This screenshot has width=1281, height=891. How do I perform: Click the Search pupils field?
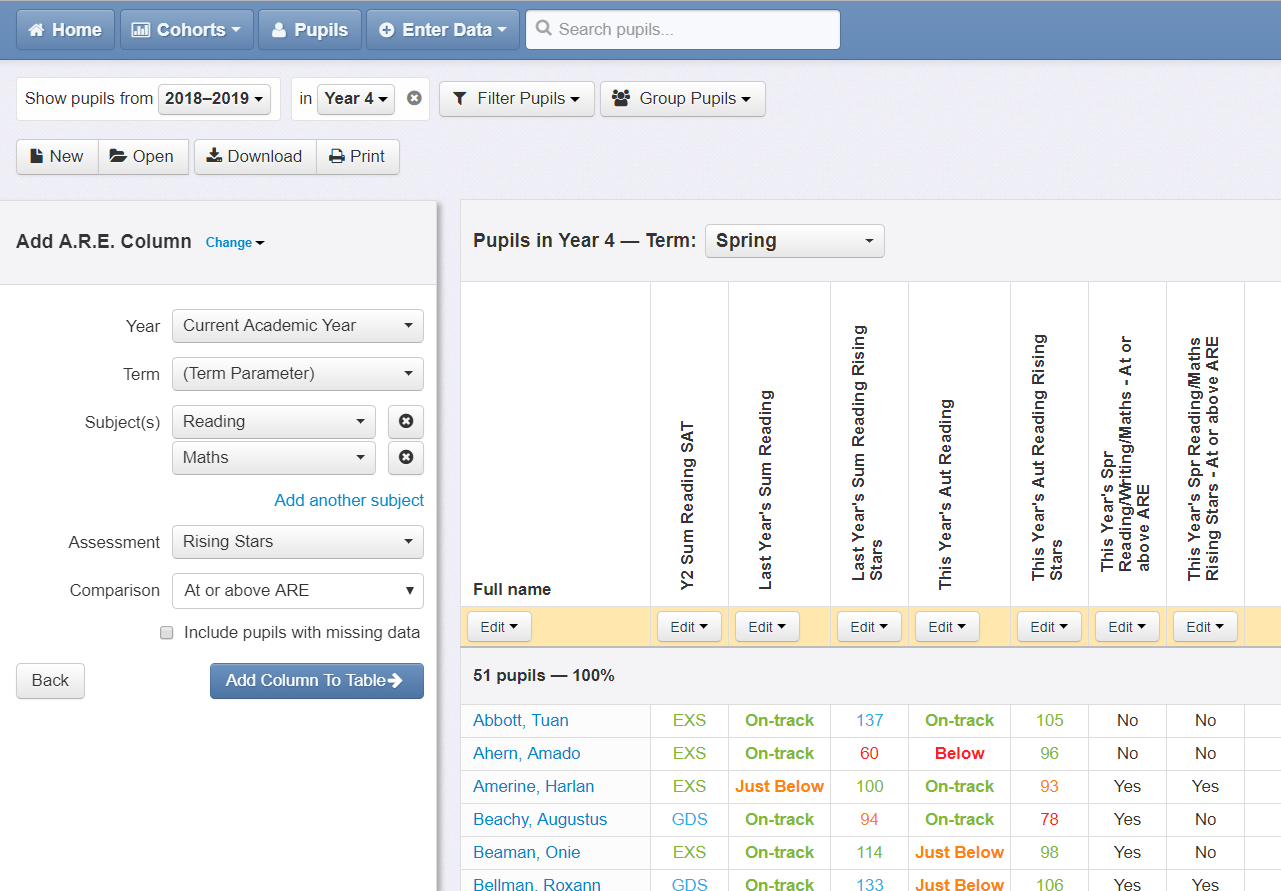[x=683, y=30]
